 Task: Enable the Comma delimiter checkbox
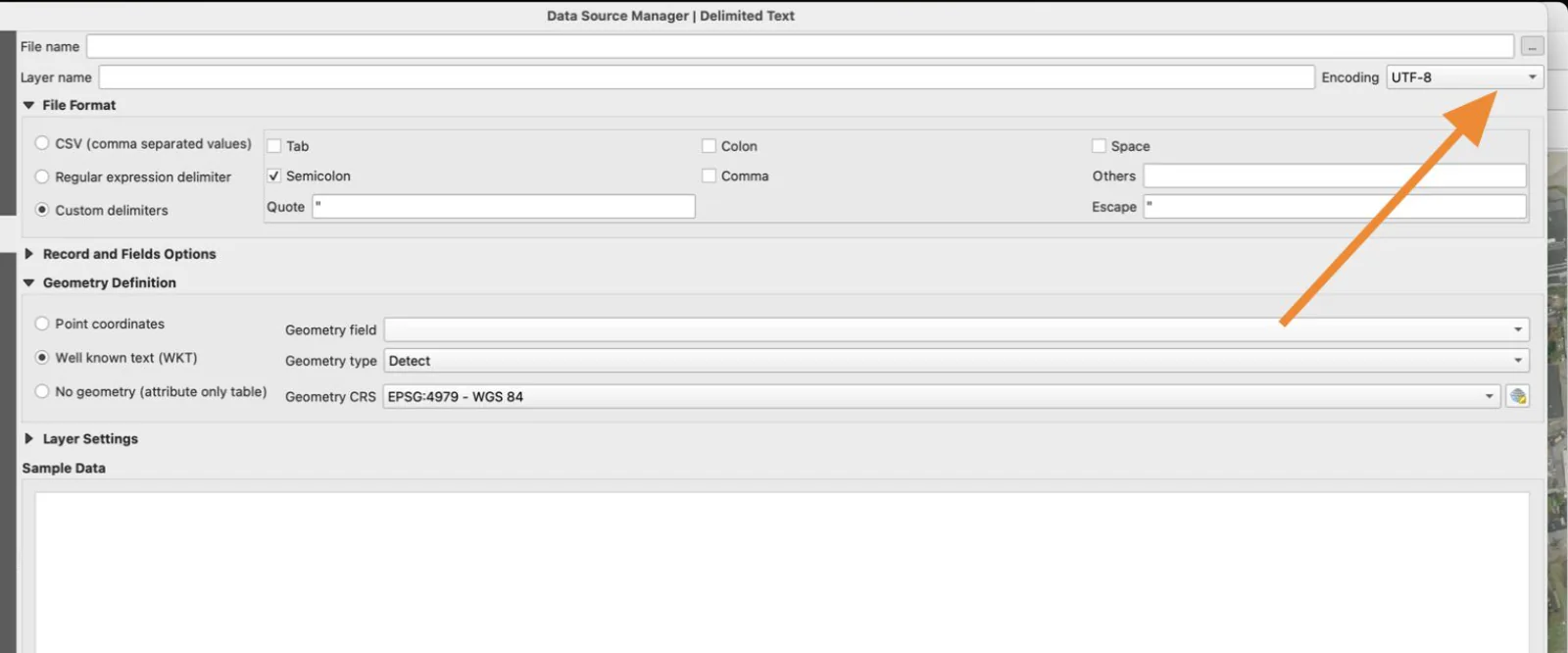point(709,176)
